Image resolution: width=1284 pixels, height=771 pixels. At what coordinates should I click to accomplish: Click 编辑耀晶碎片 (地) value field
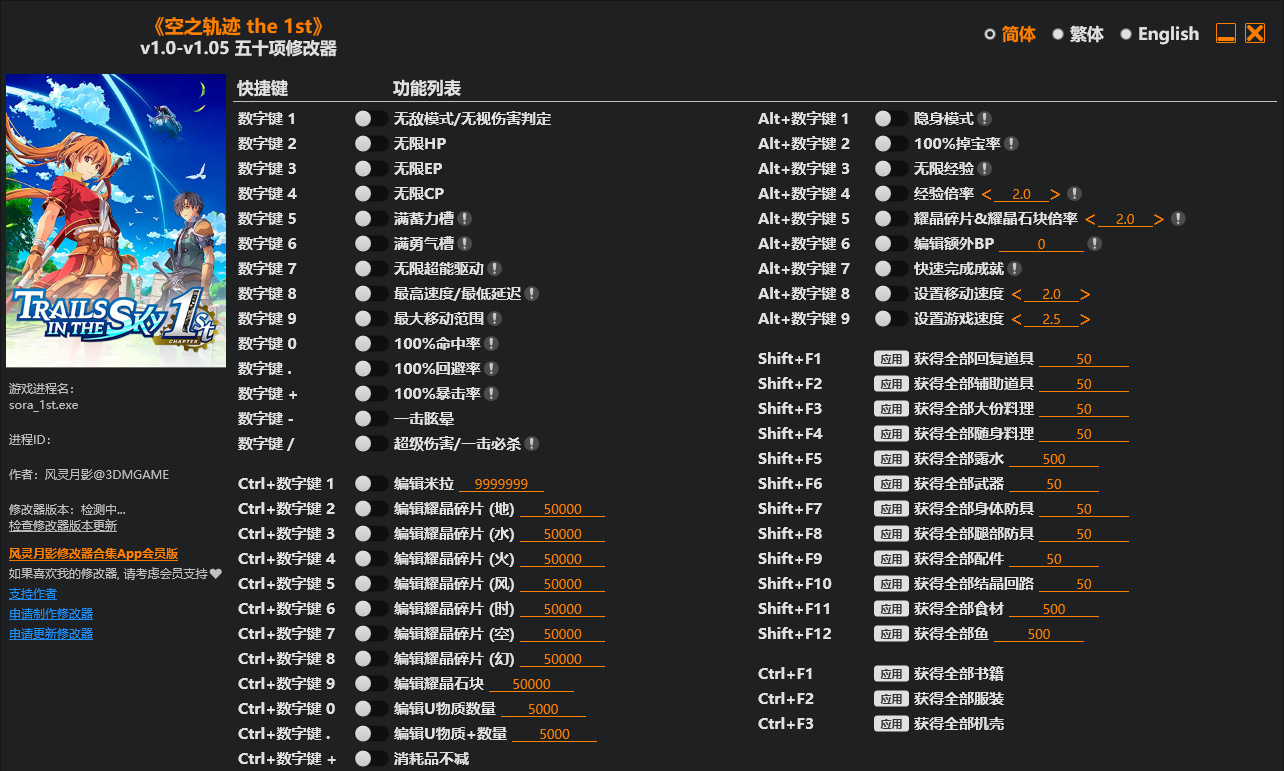tap(563, 509)
